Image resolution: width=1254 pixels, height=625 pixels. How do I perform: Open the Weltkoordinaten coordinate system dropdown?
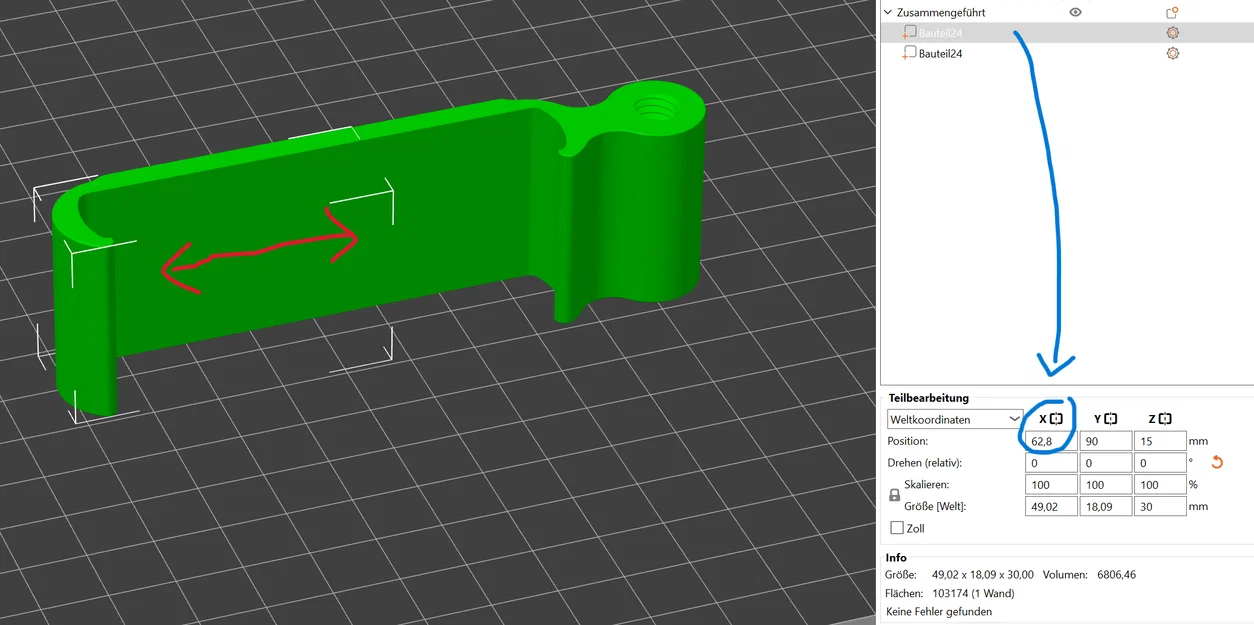pos(955,419)
